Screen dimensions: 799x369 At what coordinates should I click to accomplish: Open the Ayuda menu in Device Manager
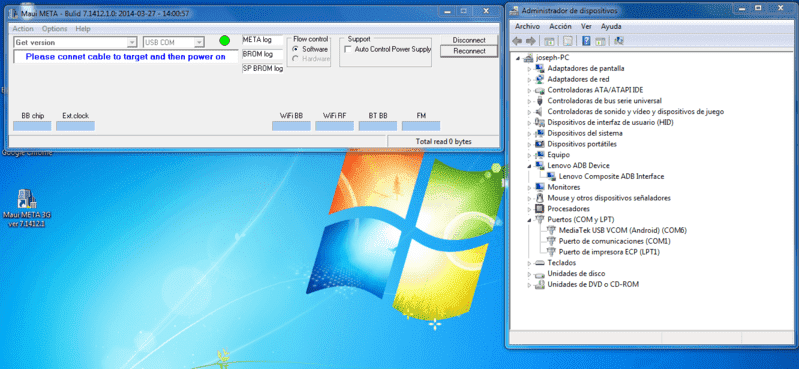[x=611, y=26]
